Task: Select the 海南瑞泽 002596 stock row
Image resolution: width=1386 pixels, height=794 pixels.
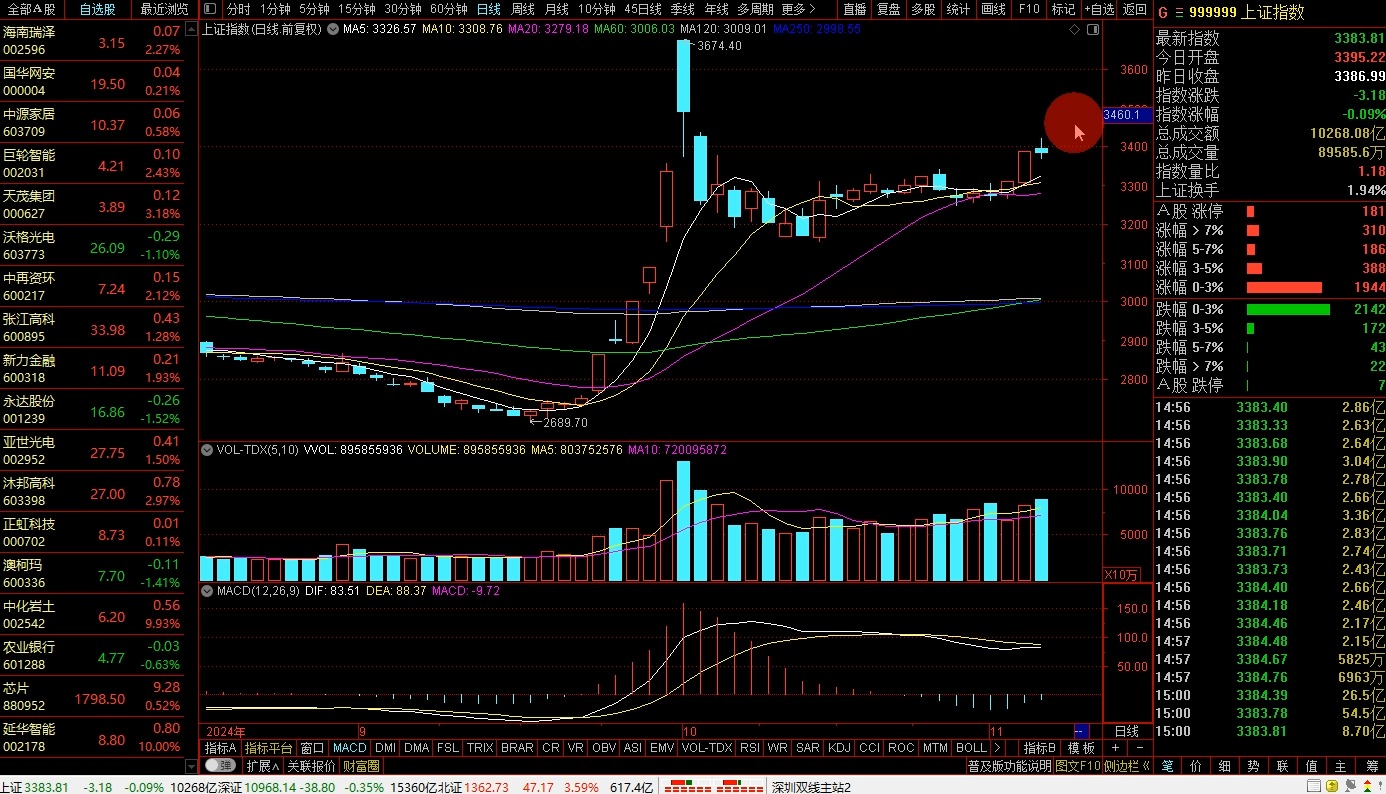Action: pyautogui.click(x=92, y=41)
